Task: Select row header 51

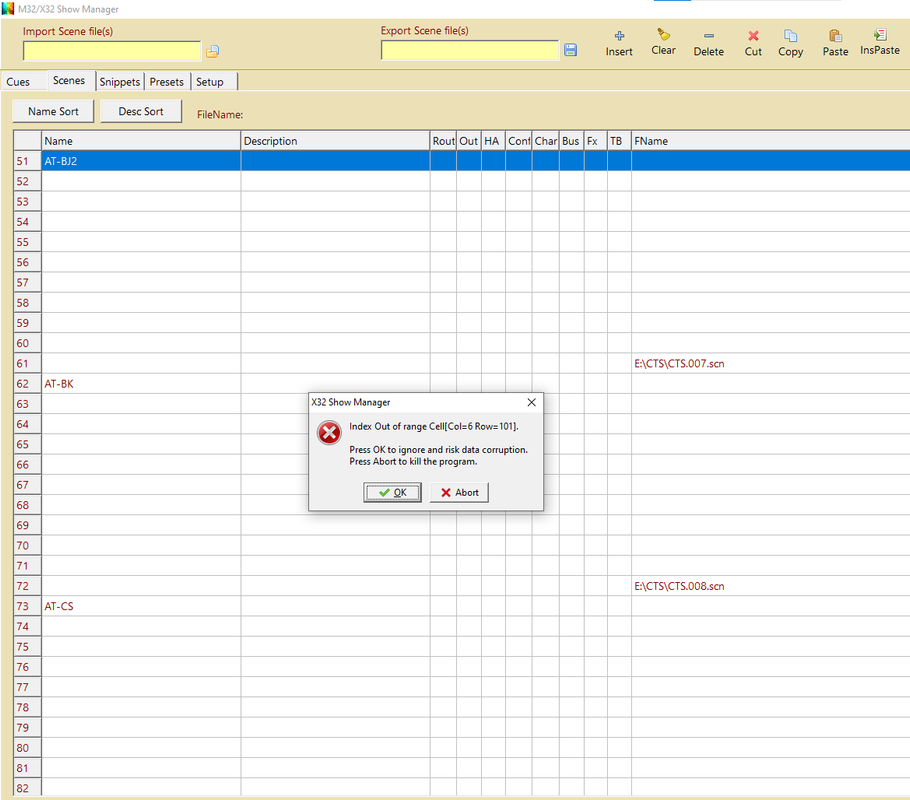Action: 27,161
